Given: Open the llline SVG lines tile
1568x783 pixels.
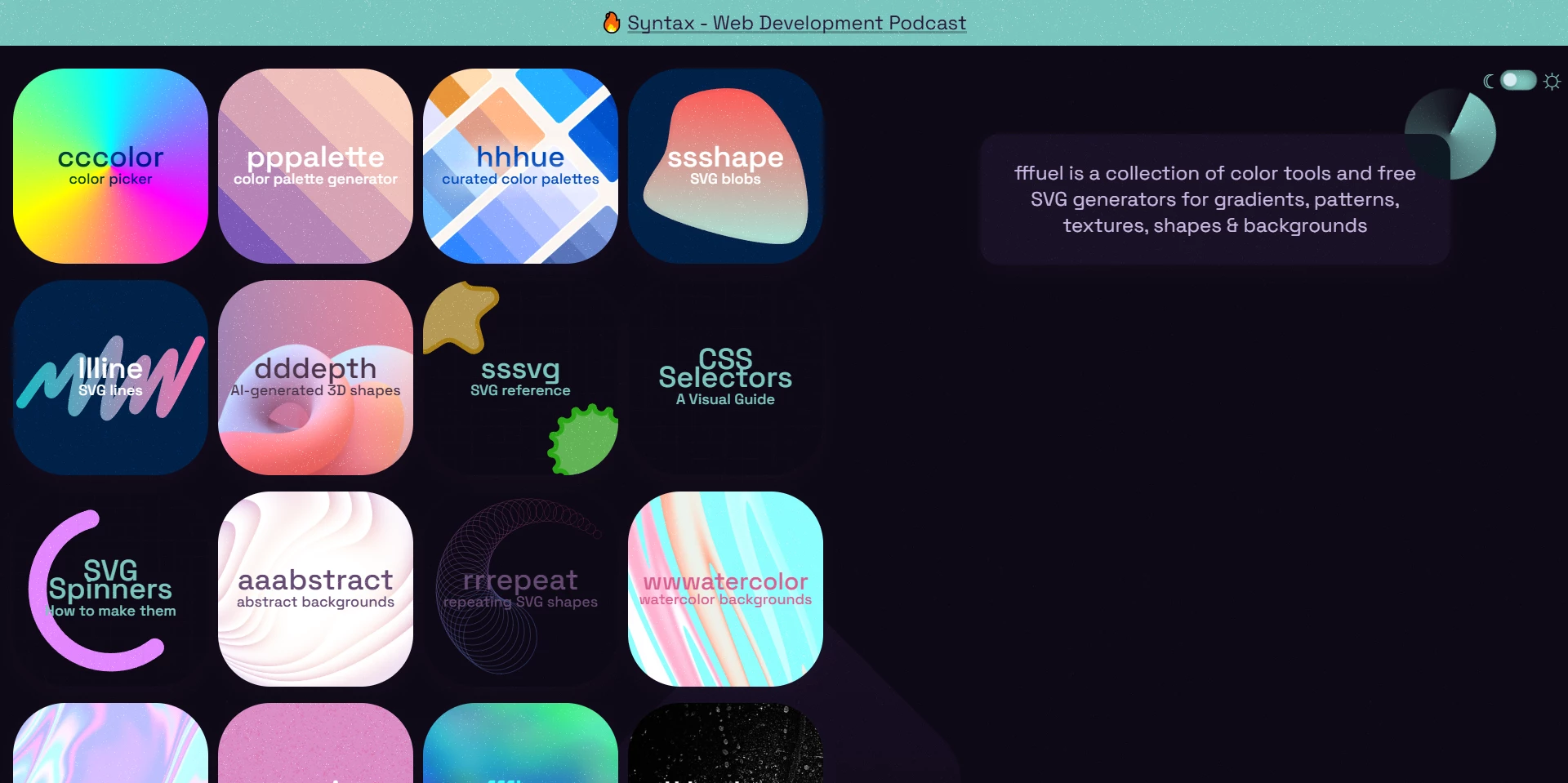Looking at the screenshot, I should click(x=110, y=377).
